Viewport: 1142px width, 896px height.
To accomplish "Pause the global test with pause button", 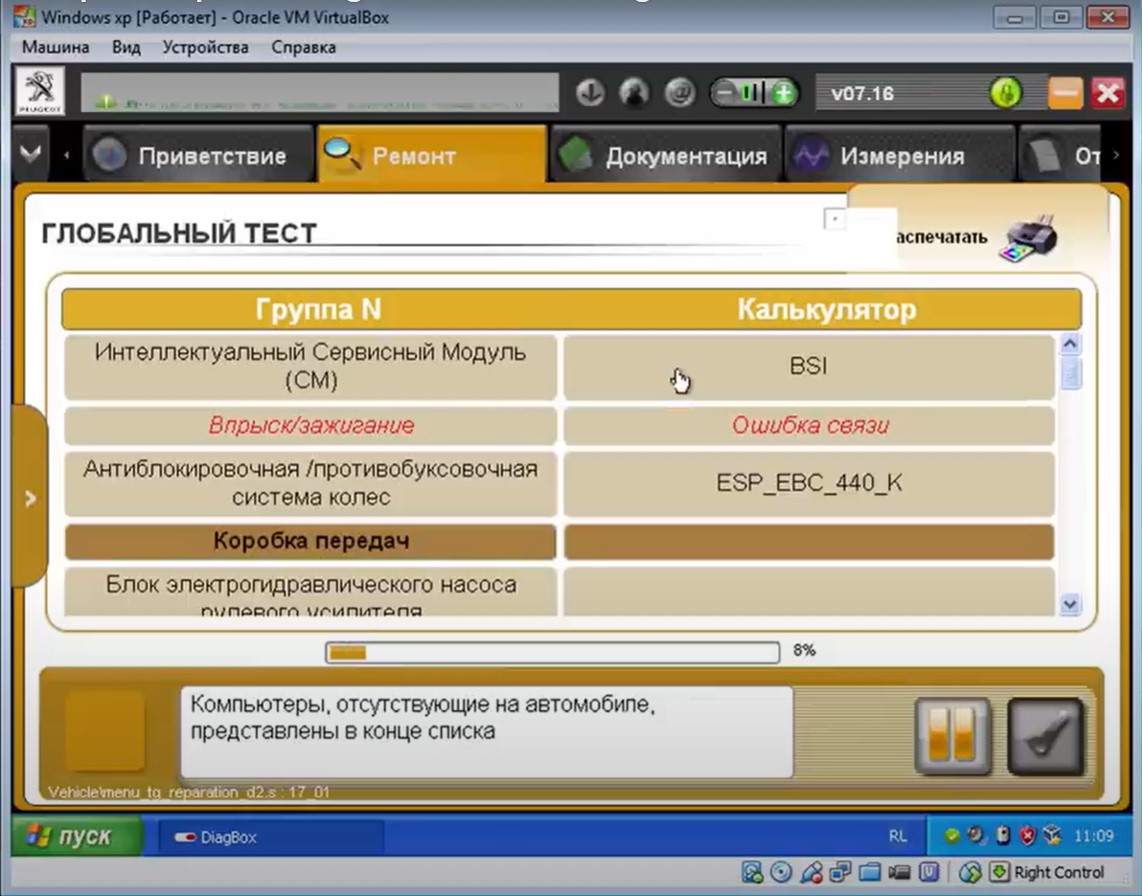I will point(952,737).
